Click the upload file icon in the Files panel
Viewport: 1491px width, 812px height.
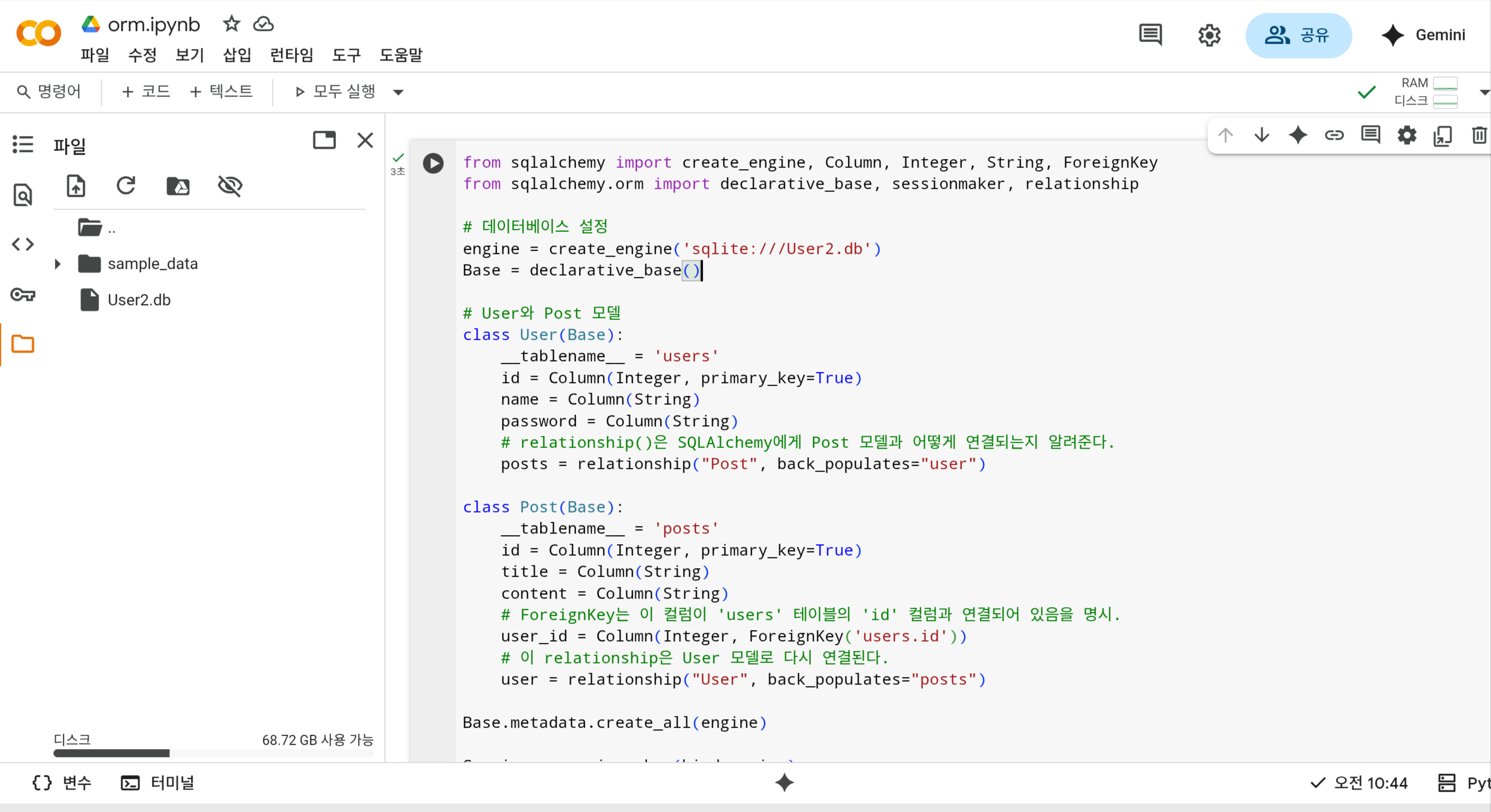click(76, 186)
